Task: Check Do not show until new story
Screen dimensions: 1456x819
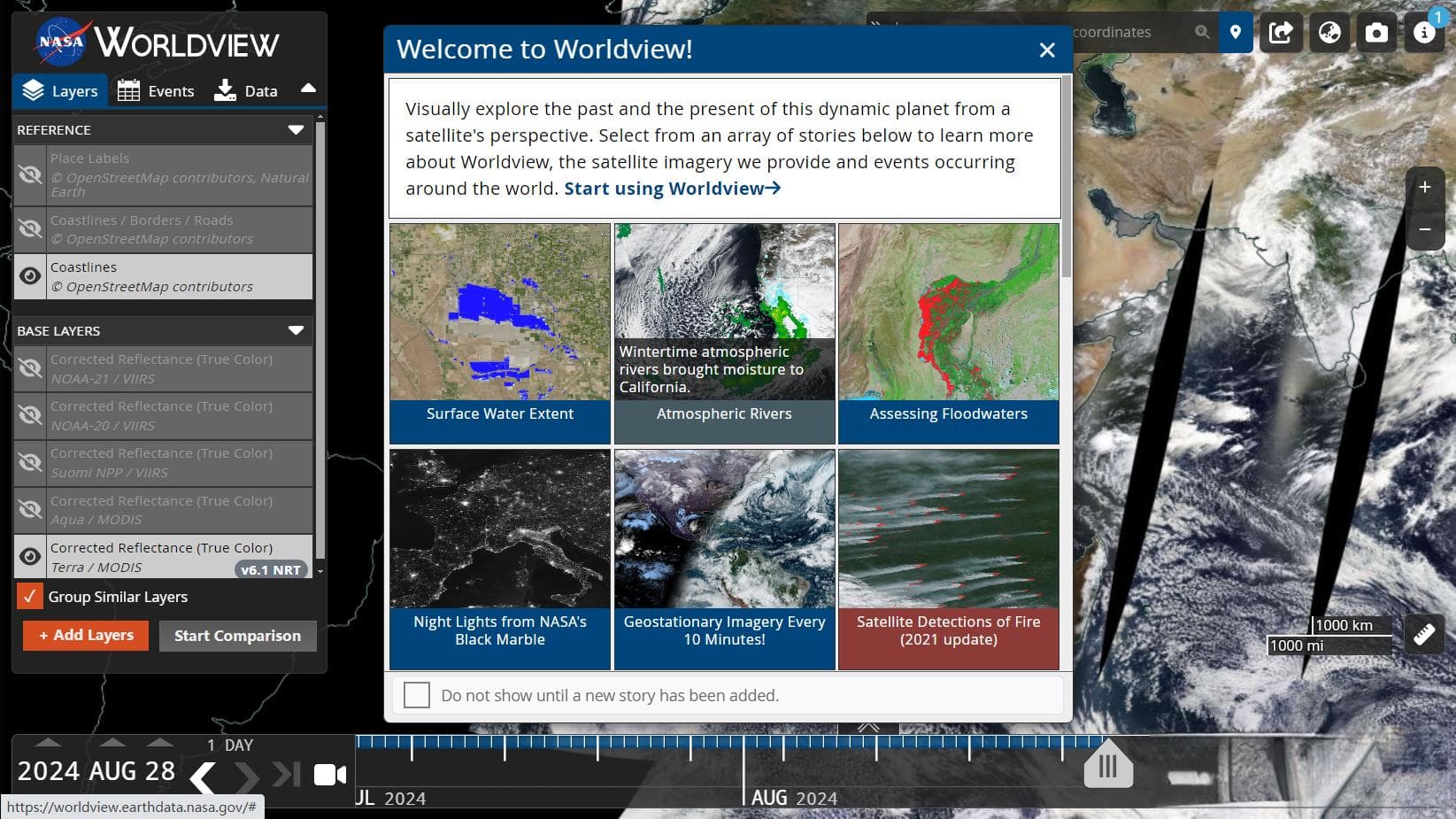Action: tap(416, 695)
